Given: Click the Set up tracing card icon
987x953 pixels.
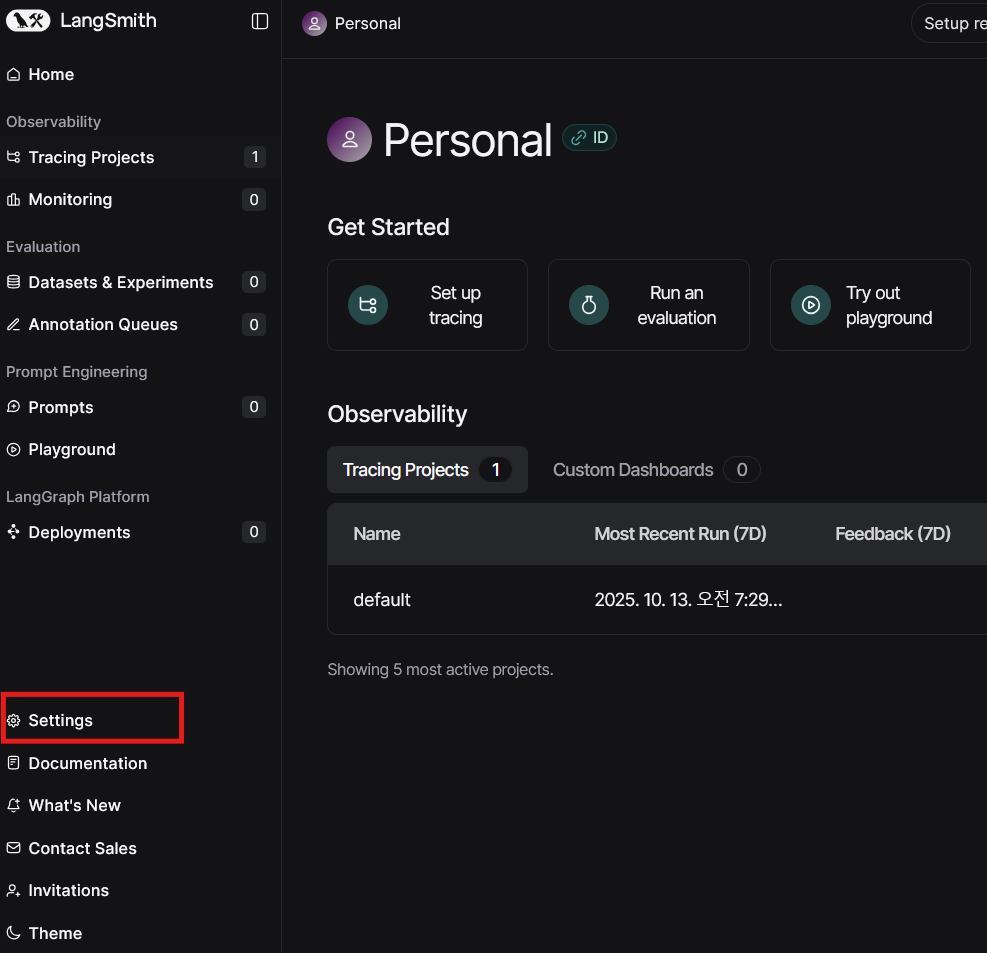Looking at the screenshot, I should coord(368,305).
